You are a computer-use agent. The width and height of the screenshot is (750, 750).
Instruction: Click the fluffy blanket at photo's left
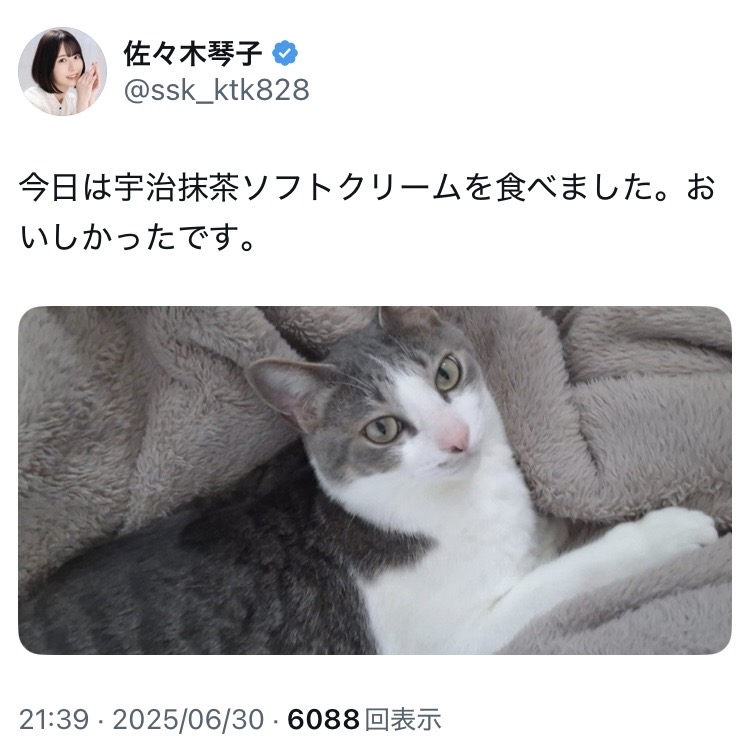tap(120, 430)
